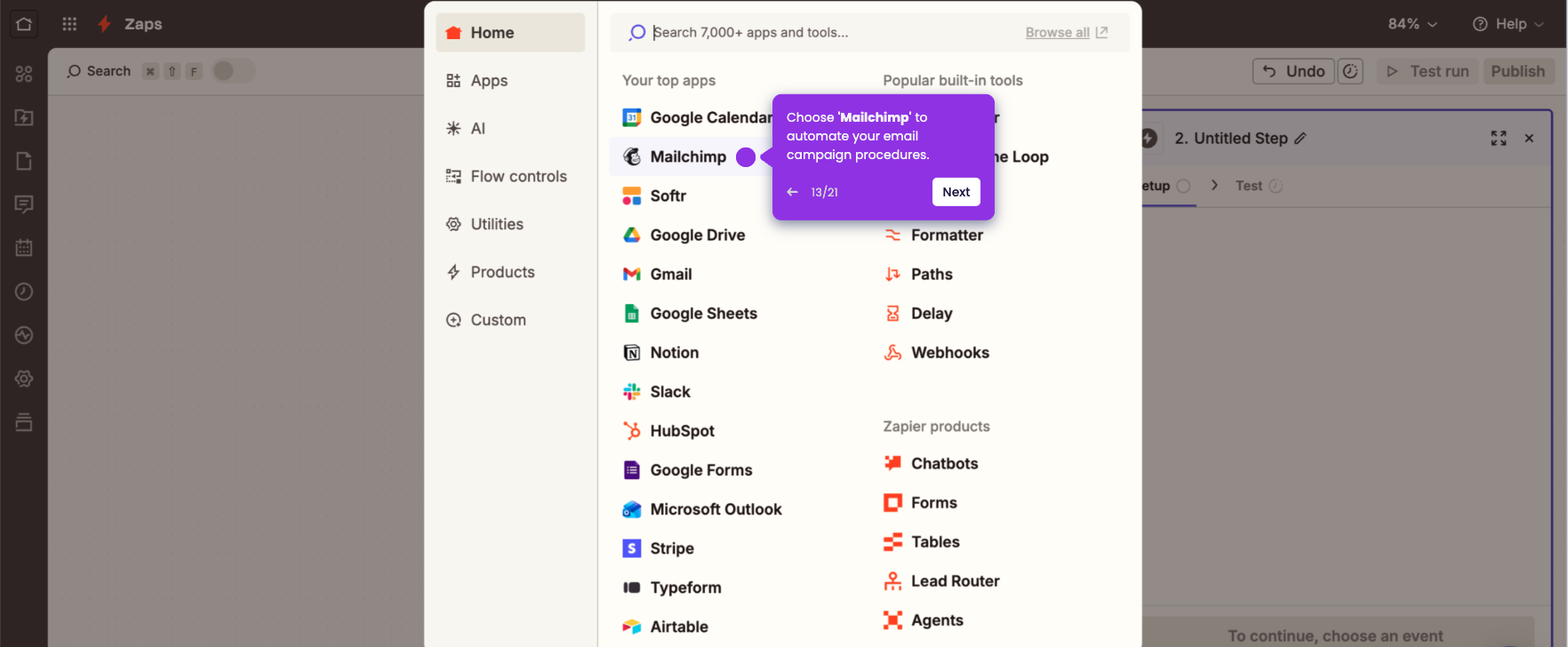Go back with the tooltip arrow

792,192
